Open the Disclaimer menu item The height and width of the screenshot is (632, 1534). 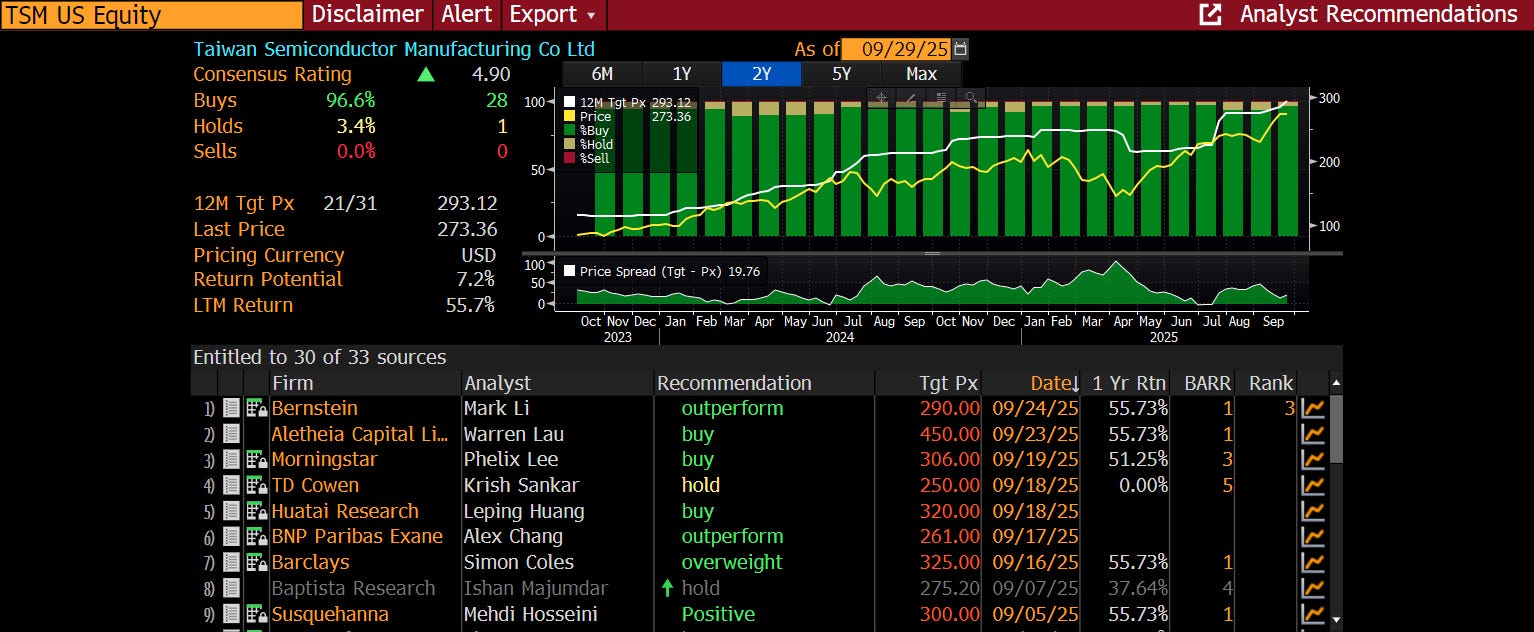(367, 14)
